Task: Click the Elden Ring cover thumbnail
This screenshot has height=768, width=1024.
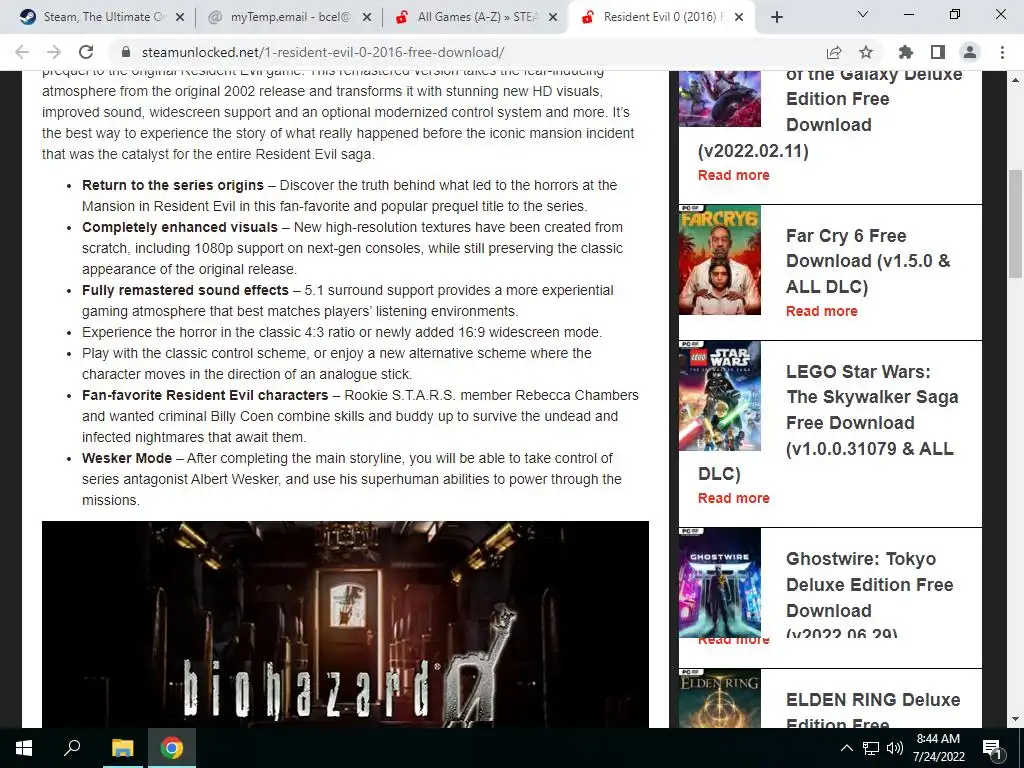Action: [x=720, y=698]
